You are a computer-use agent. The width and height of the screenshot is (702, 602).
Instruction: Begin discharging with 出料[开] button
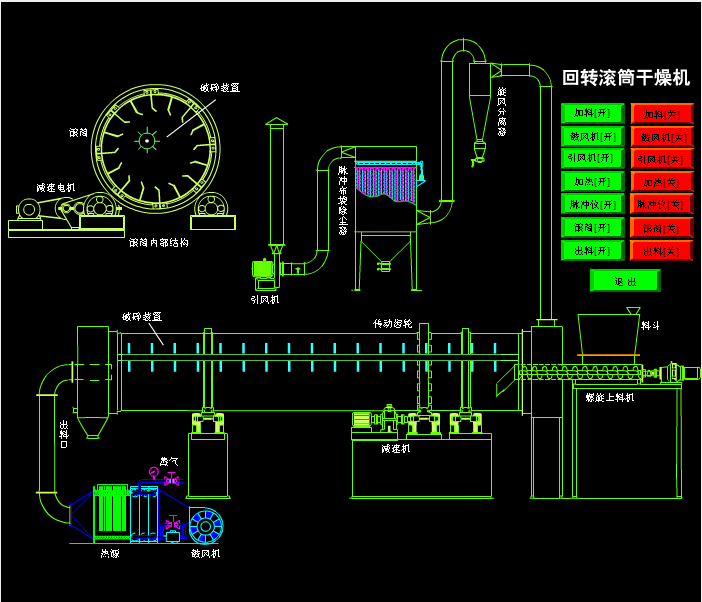[592, 251]
